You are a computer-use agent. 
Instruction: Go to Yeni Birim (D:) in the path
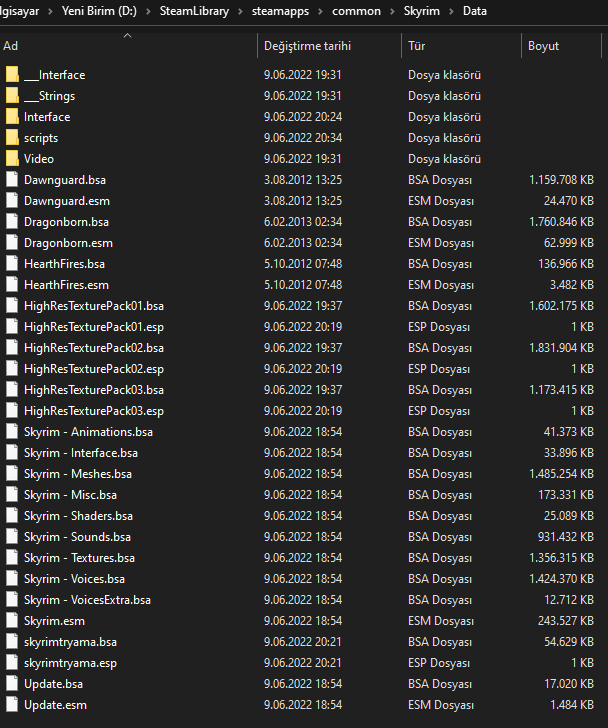coord(99,11)
